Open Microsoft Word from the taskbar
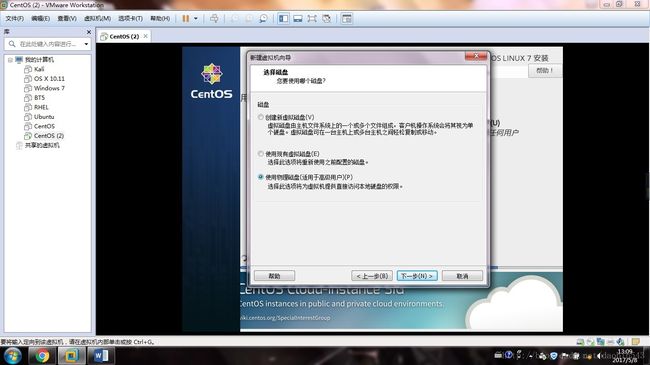 click(x=101, y=356)
